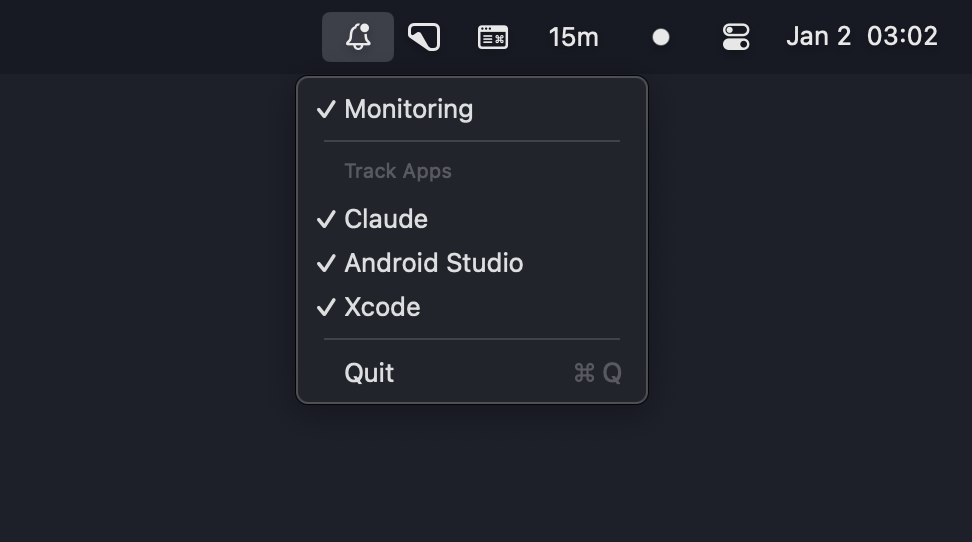Click the 03:02 clock display
972x542 pixels.
902,37
